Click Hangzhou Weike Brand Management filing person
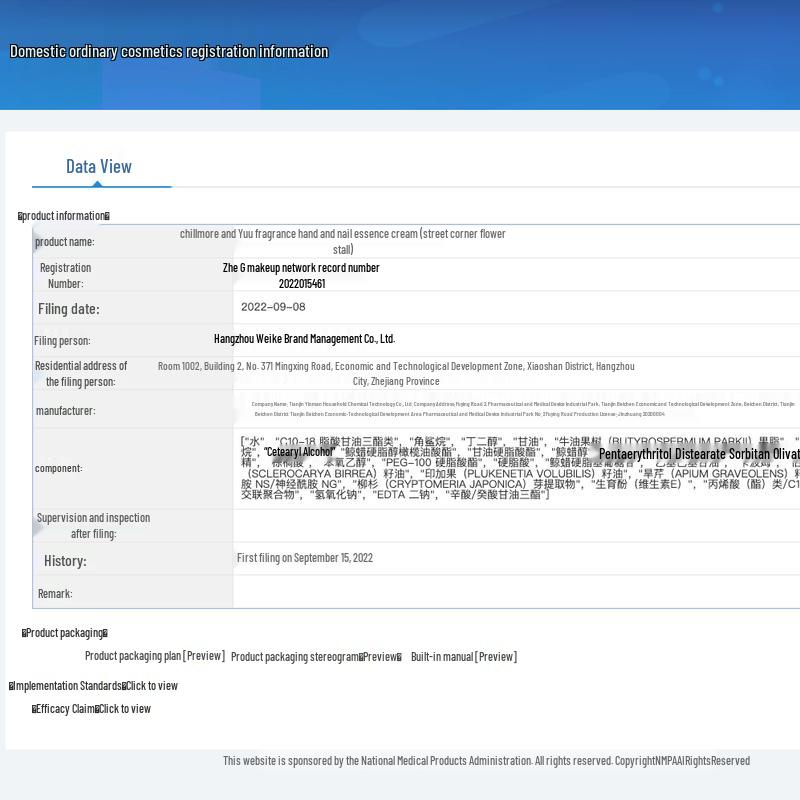The height and width of the screenshot is (800, 800). point(304,339)
